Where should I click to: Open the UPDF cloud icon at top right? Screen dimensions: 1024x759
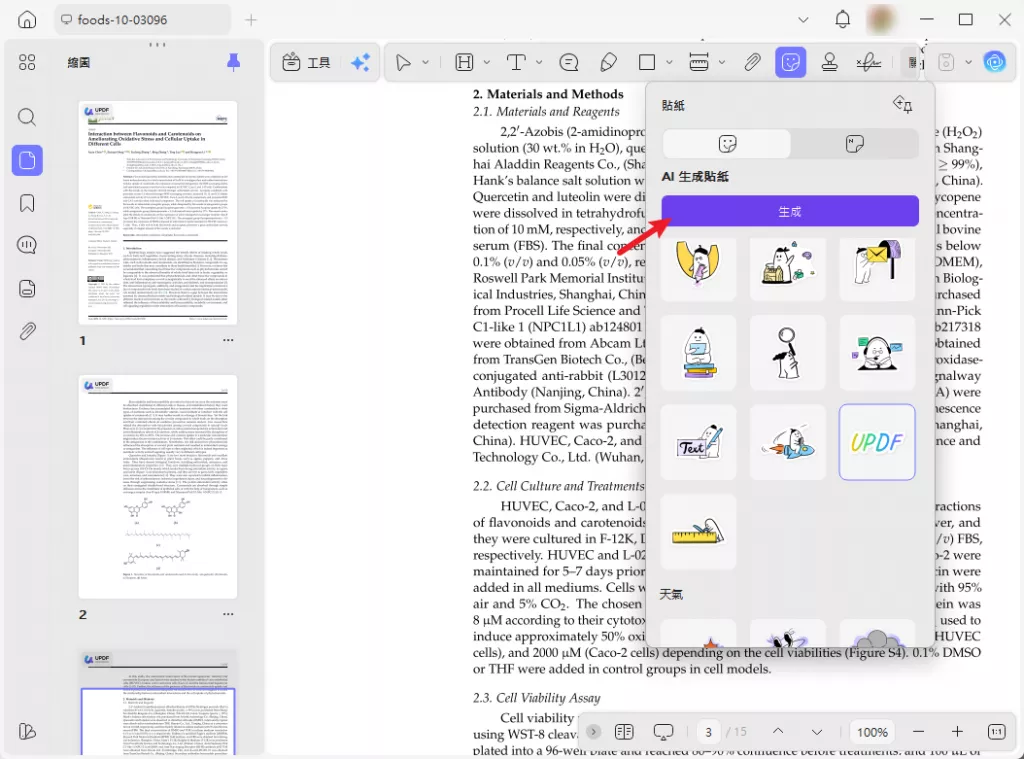(x=995, y=62)
